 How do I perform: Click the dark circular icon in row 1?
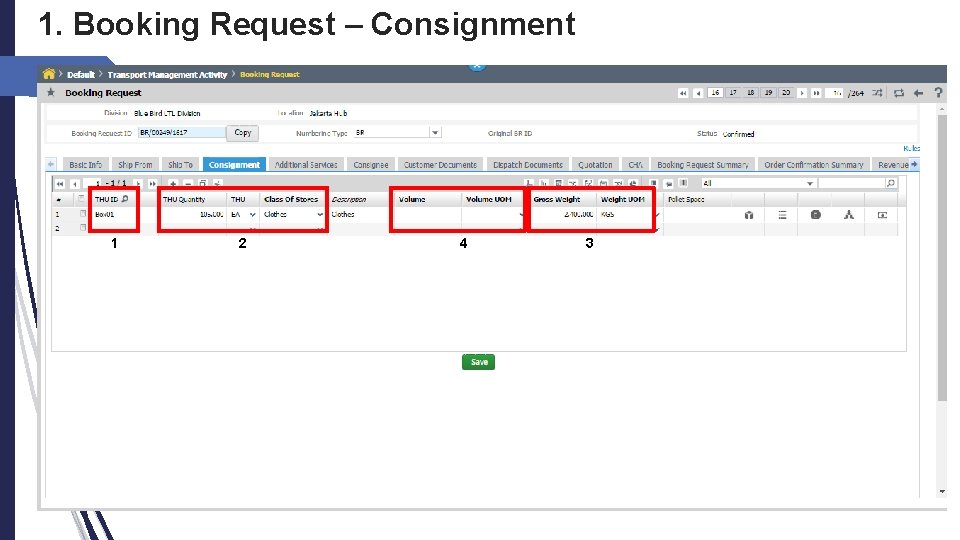pyautogui.click(x=816, y=215)
